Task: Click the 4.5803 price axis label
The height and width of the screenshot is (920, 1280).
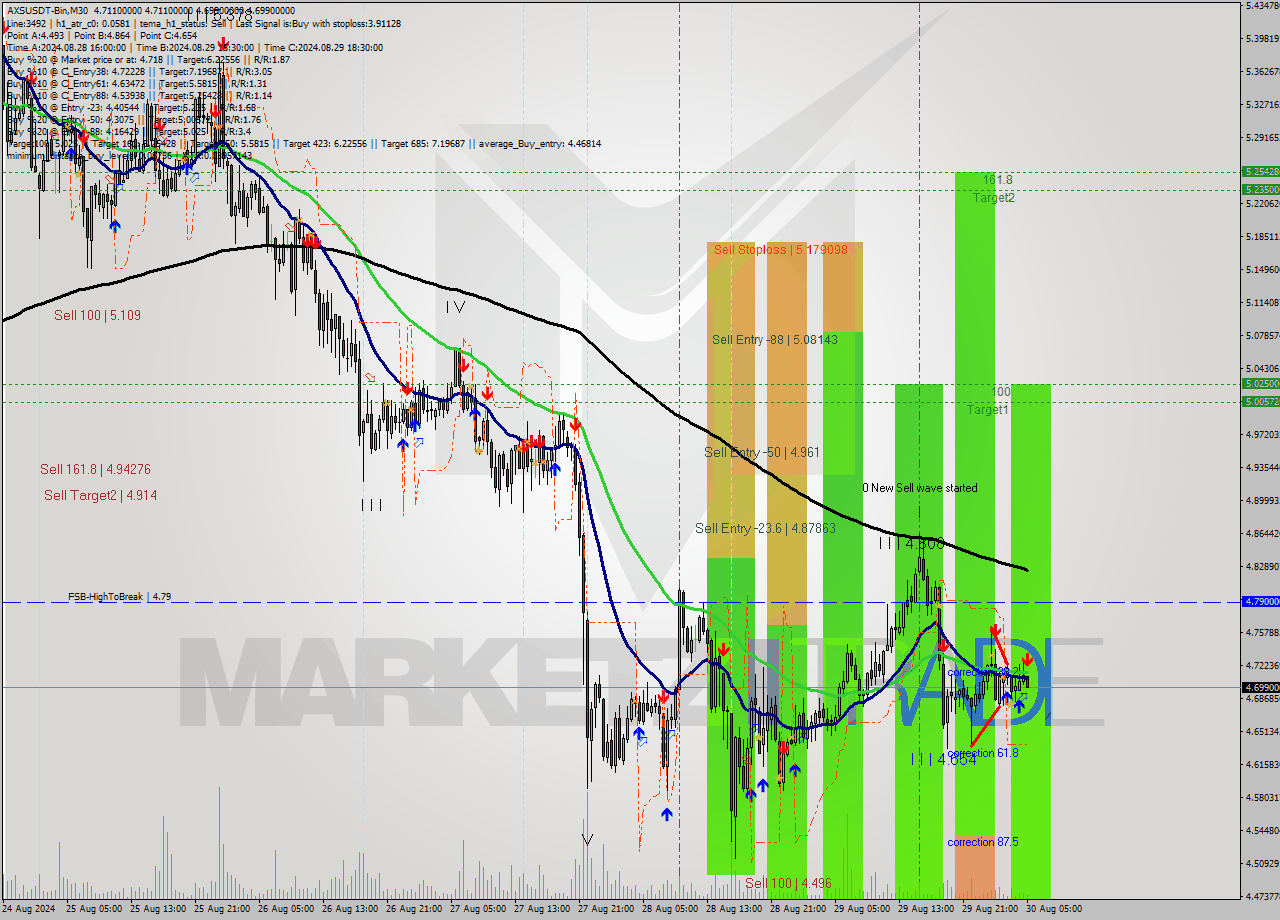Action: click(x=1262, y=798)
